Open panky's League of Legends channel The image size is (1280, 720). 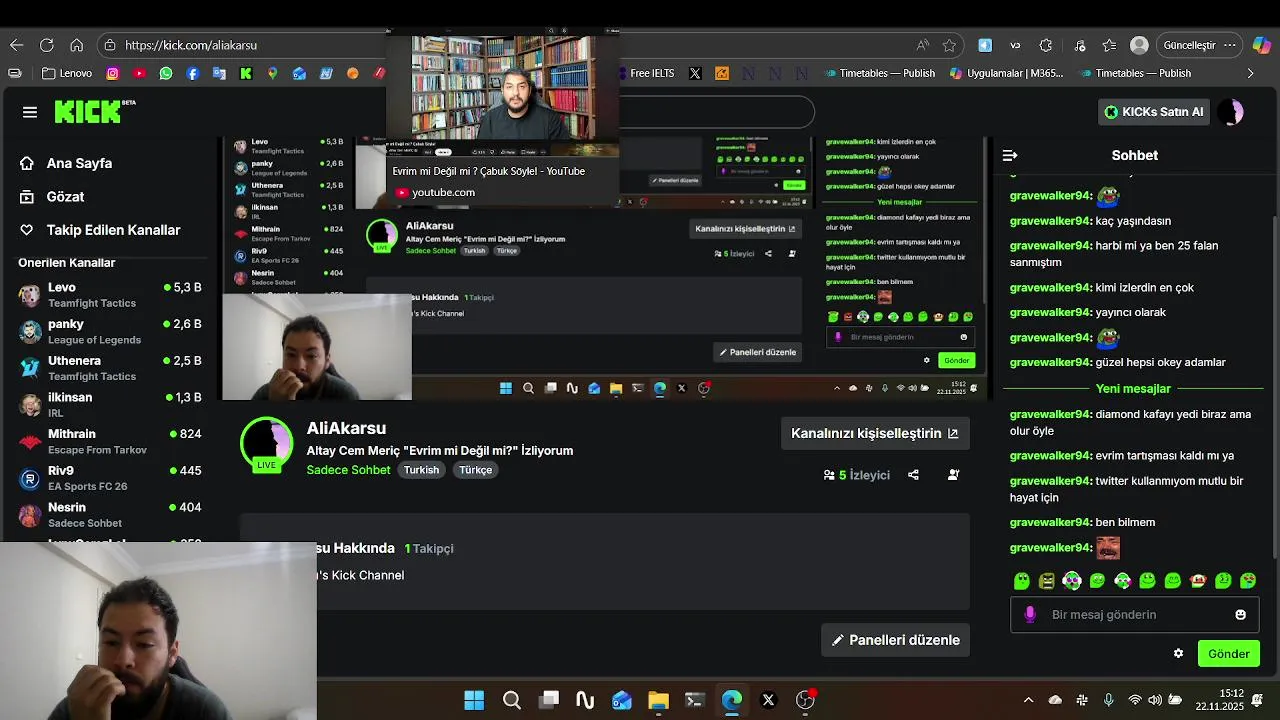(110, 331)
